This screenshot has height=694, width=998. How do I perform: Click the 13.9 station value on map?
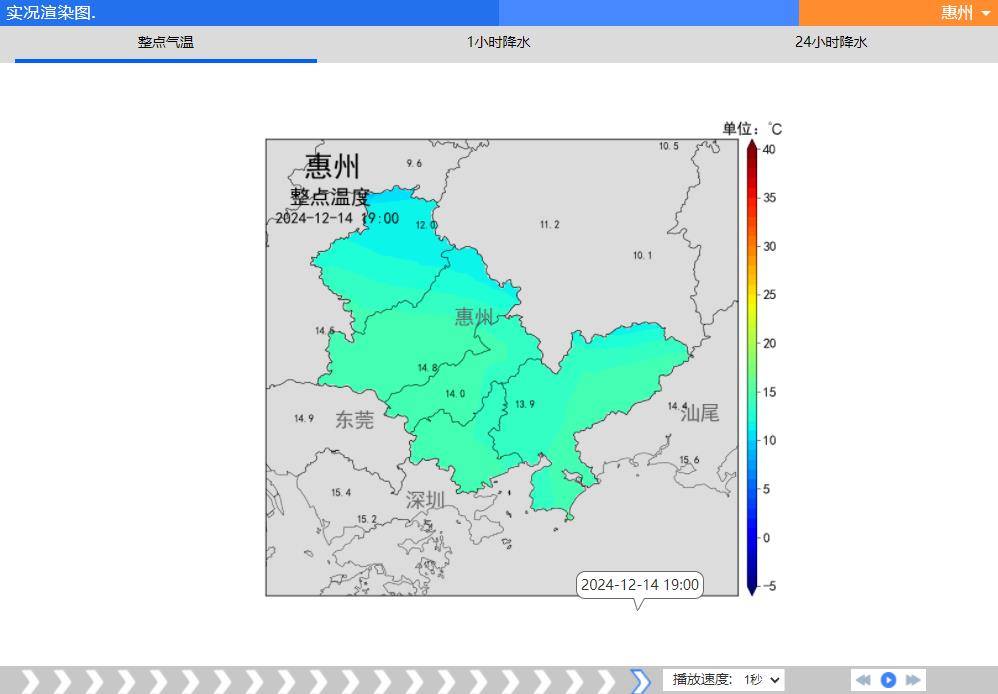tap(525, 404)
